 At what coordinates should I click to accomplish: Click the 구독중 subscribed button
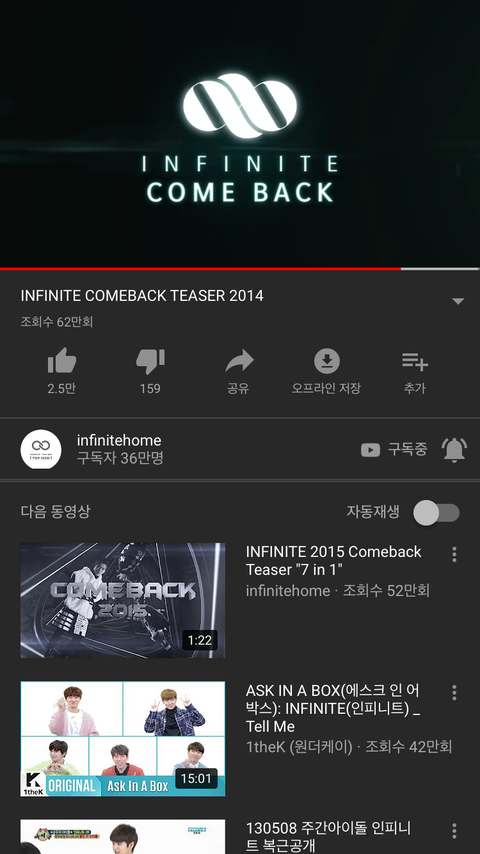408,449
